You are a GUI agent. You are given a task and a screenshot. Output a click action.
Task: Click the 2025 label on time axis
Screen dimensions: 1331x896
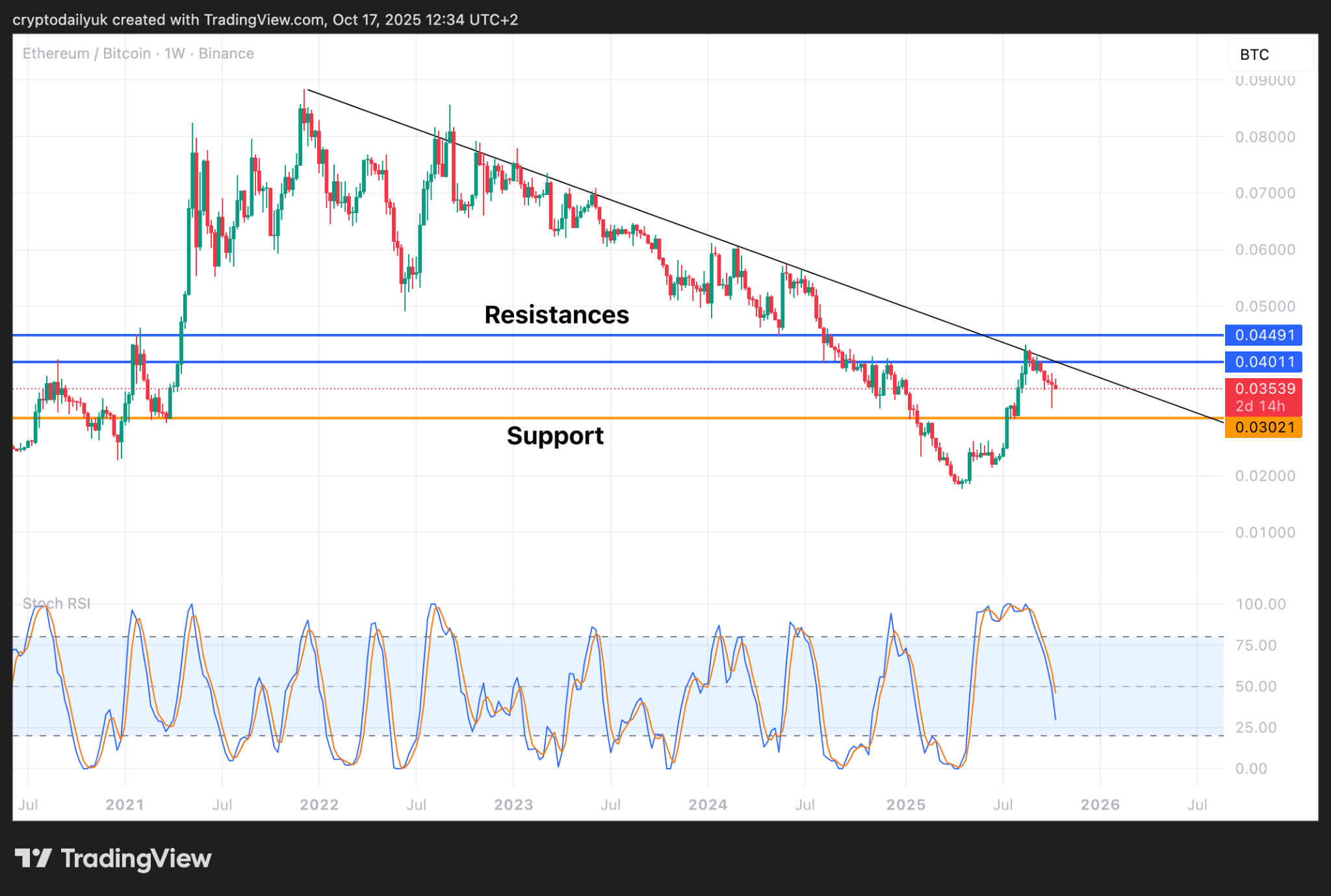point(906,804)
